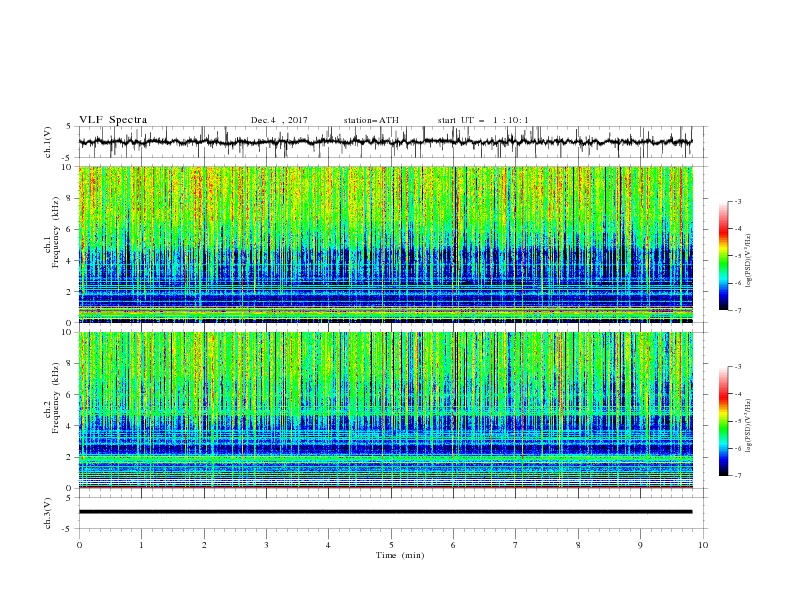
Task: Click inside the ch.1 spectrogram panel
Action: (385, 244)
